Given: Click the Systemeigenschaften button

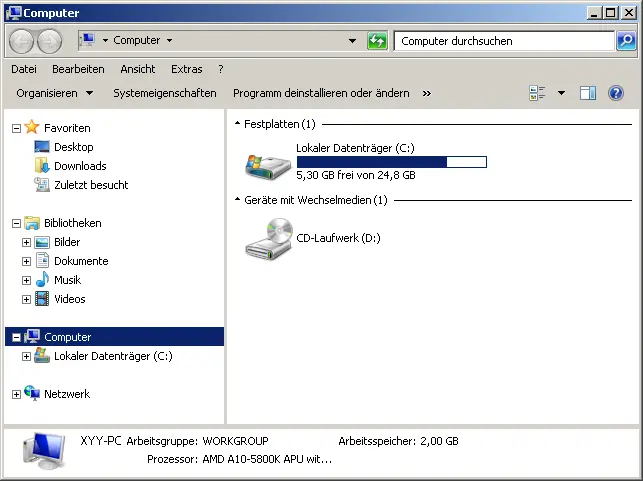Looking at the screenshot, I should [x=164, y=93].
